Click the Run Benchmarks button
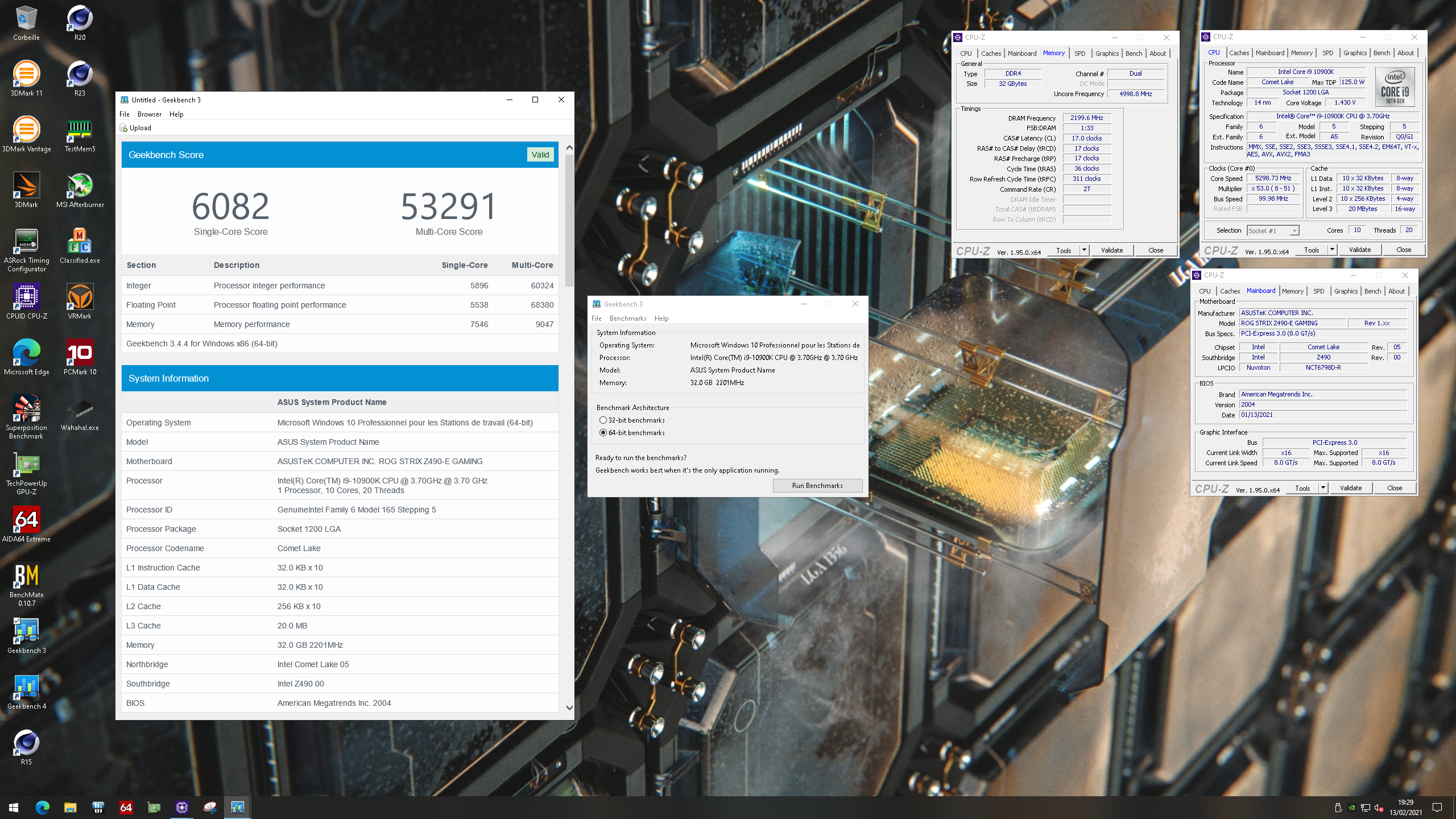Image resolution: width=1456 pixels, height=819 pixels. click(x=817, y=485)
